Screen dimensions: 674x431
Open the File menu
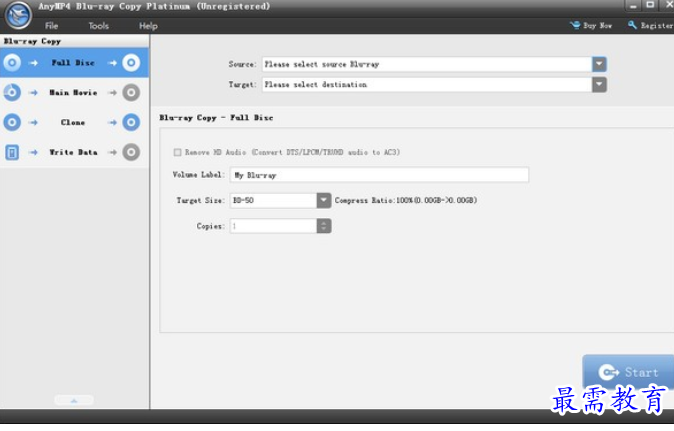pos(52,26)
